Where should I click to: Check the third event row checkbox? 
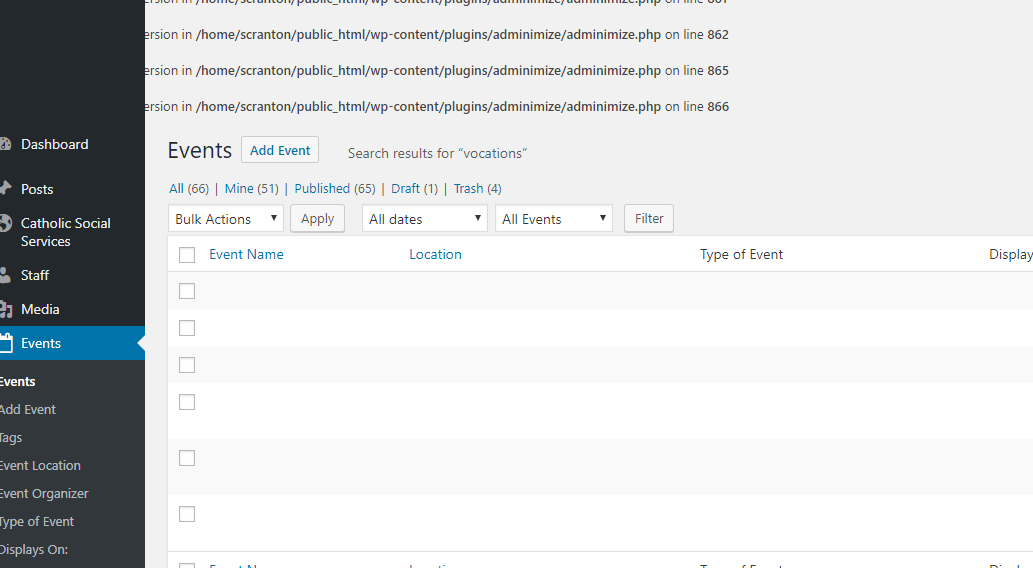(x=187, y=365)
